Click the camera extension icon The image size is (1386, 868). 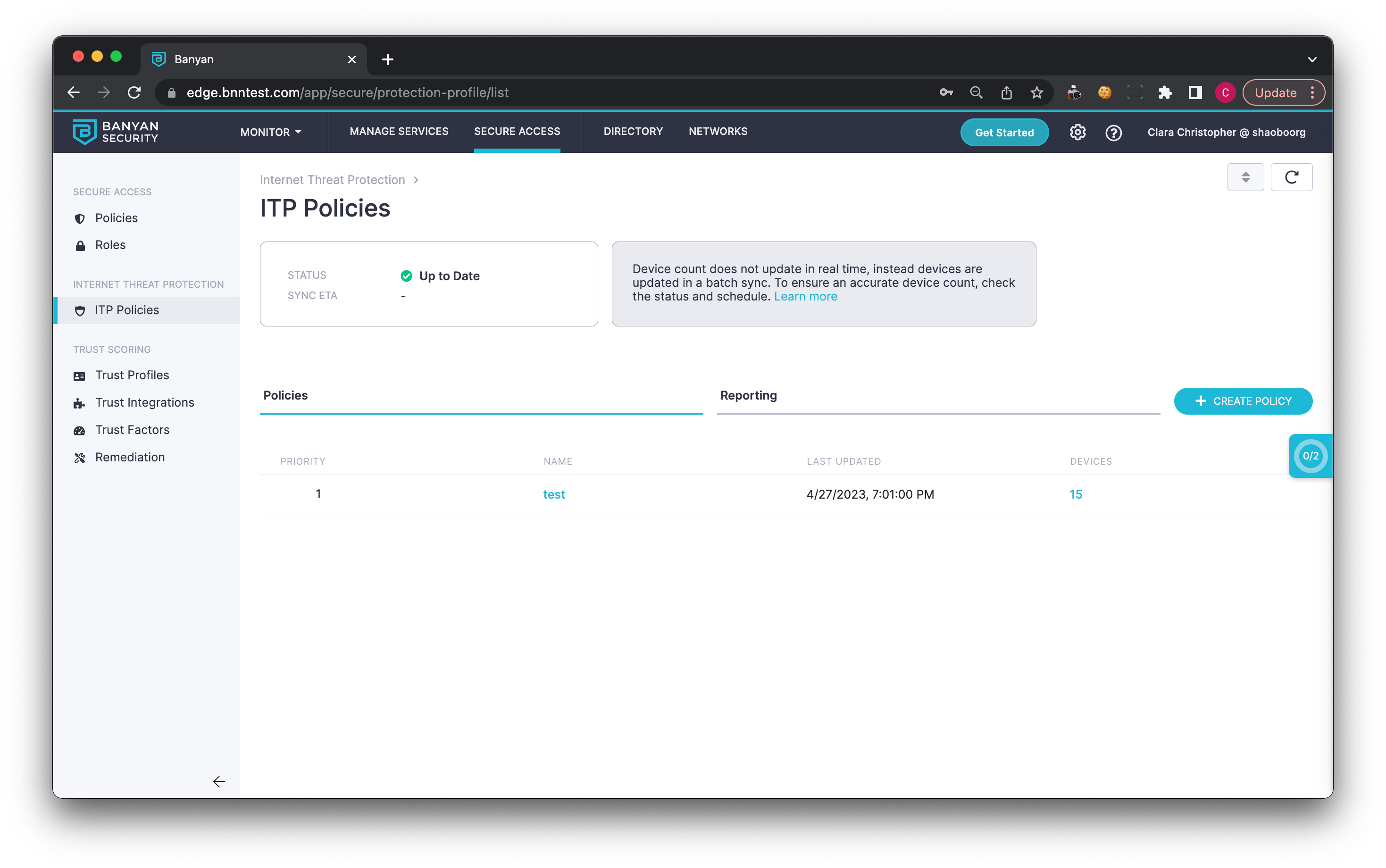(x=1074, y=92)
